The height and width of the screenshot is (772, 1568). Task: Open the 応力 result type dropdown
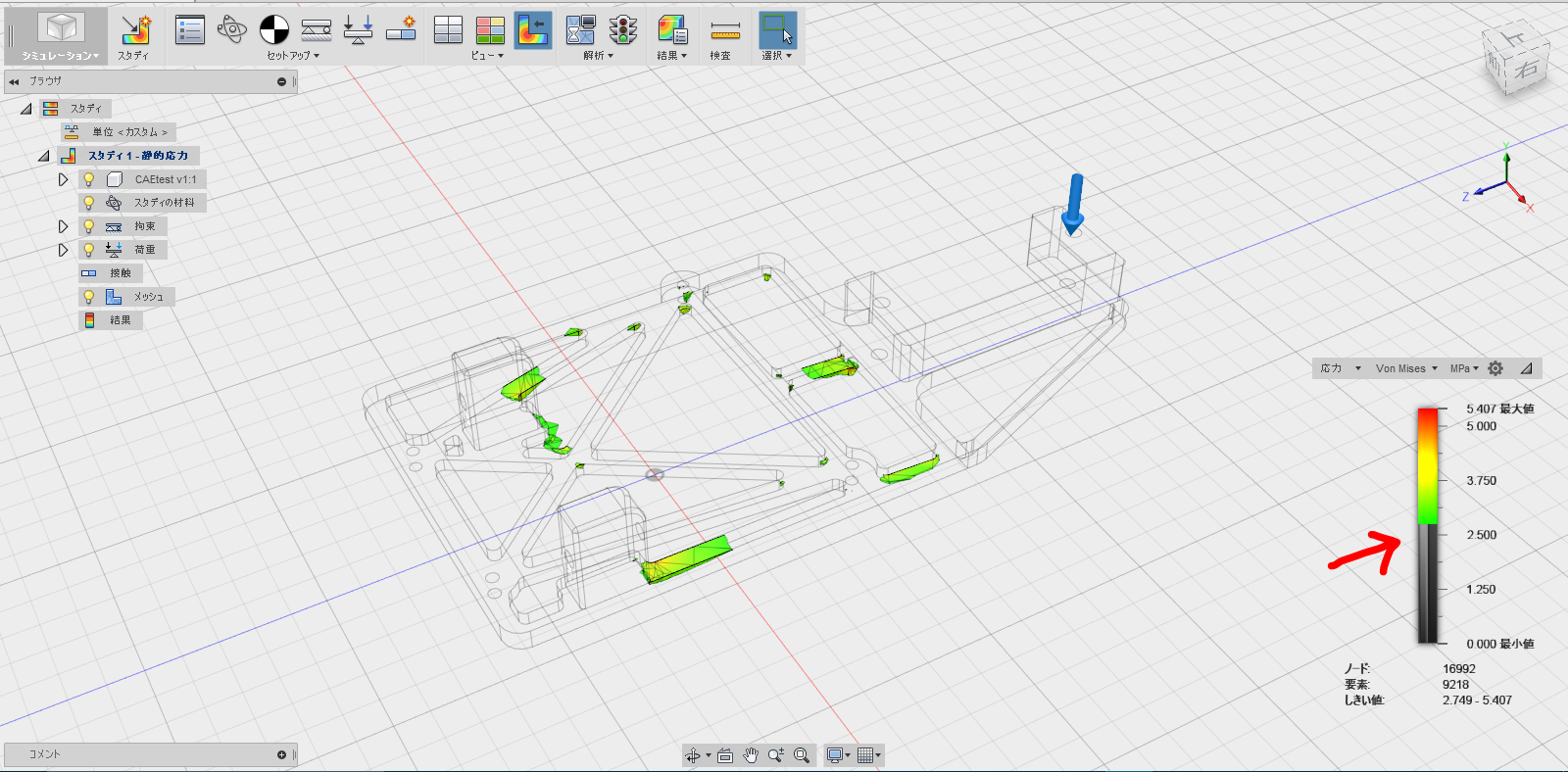[1341, 368]
